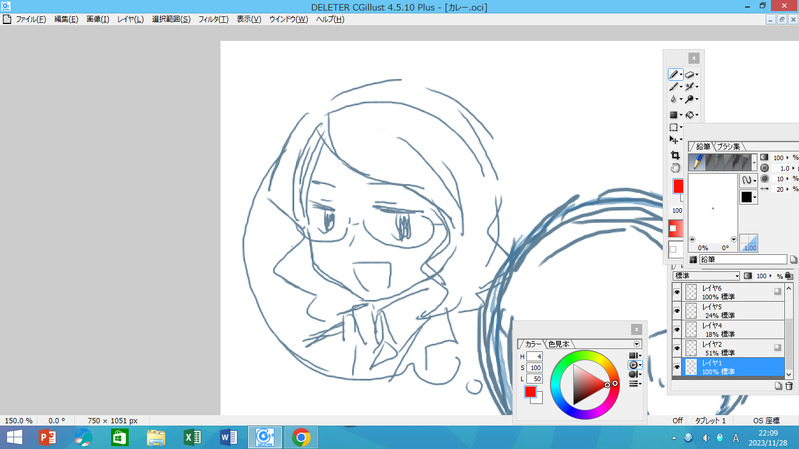Open PowerPoint from the taskbar
The image size is (799, 449).
pyautogui.click(x=47, y=437)
